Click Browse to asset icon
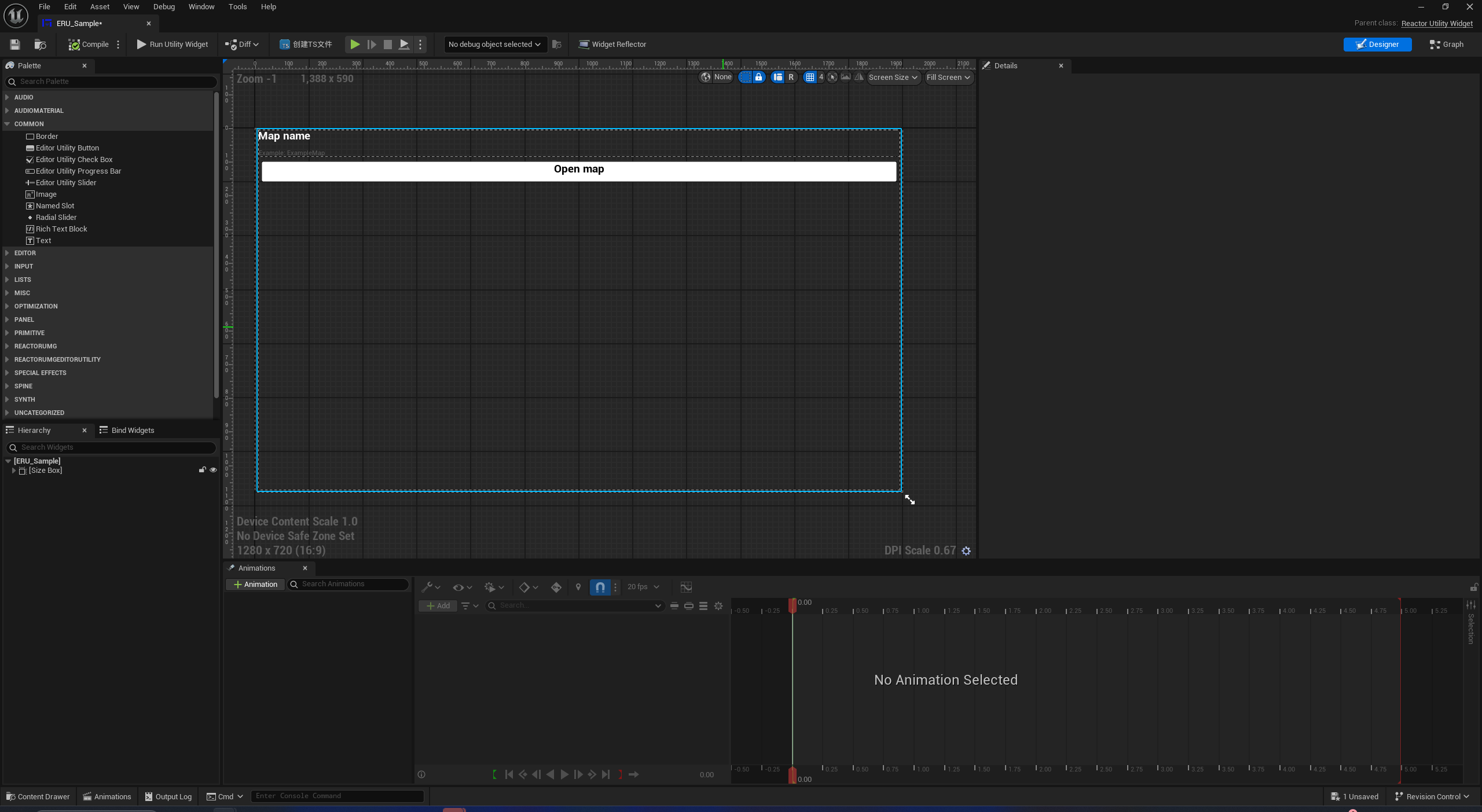The width and height of the screenshot is (1482, 812). (x=40, y=45)
